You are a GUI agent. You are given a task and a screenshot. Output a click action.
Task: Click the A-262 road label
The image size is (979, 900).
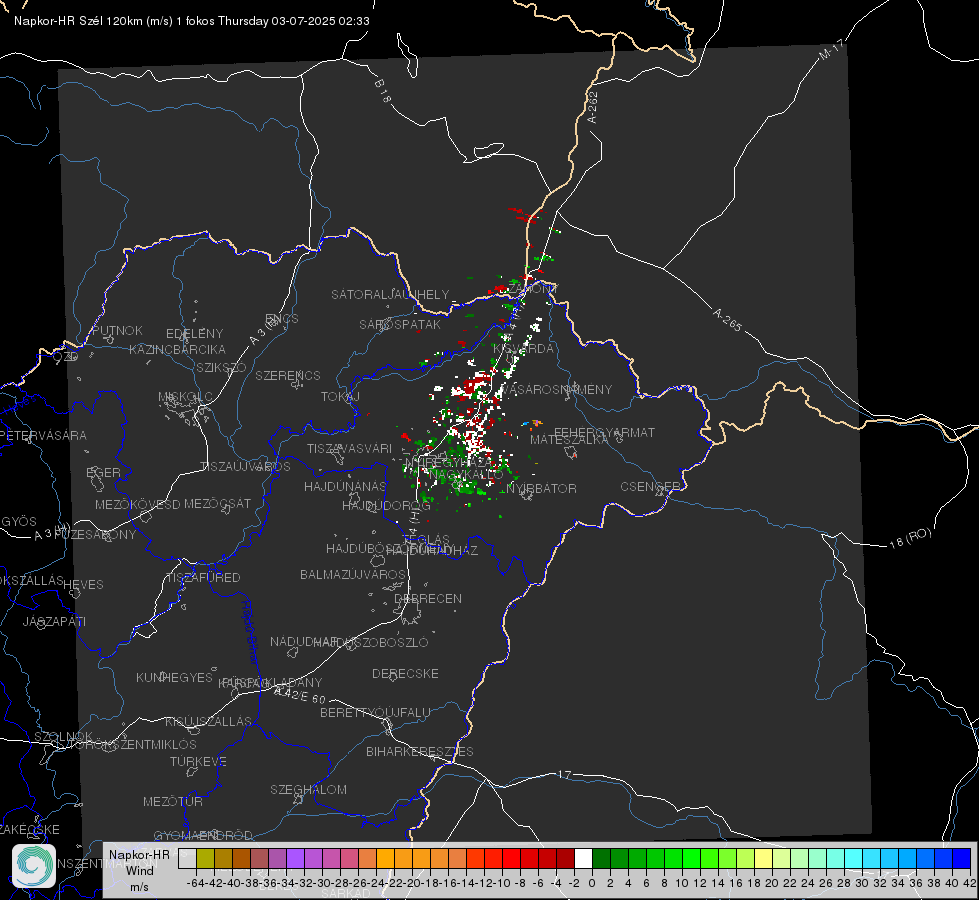pyautogui.click(x=593, y=107)
